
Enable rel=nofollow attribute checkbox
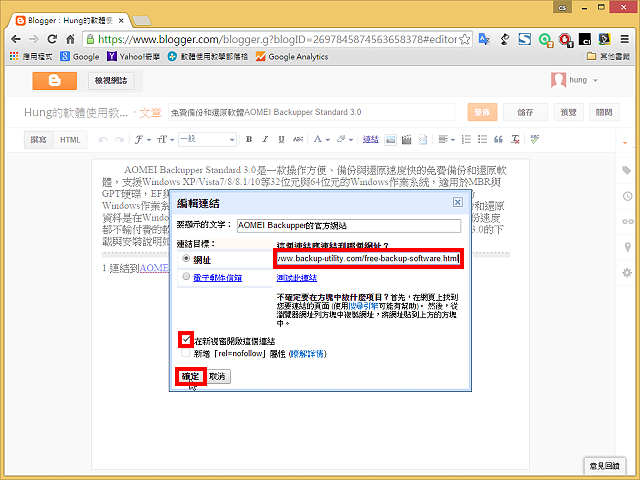click(x=186, y=353)
